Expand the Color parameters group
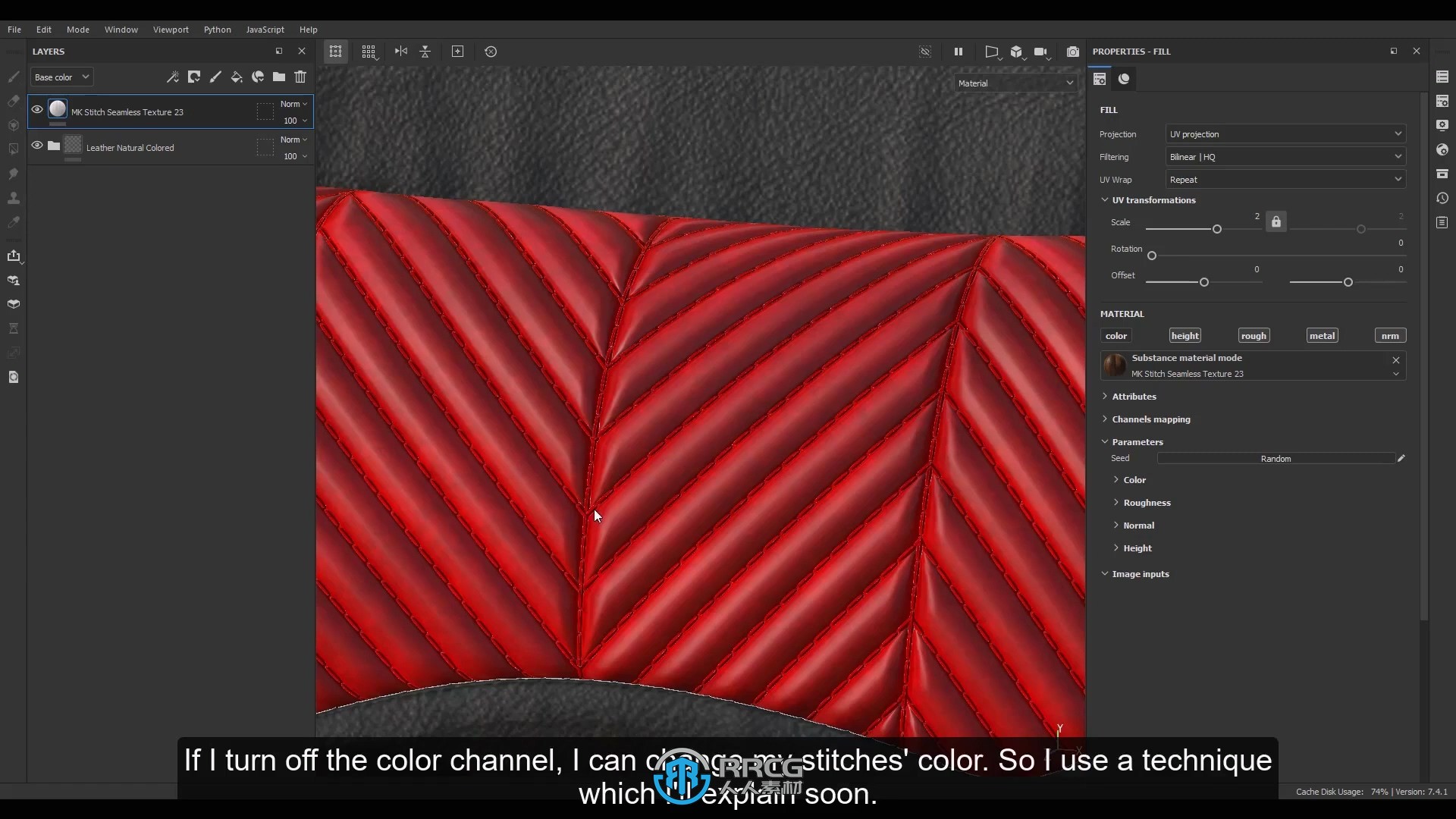The width and height of the screenshot is (1456, 819). click(1116, 479)
